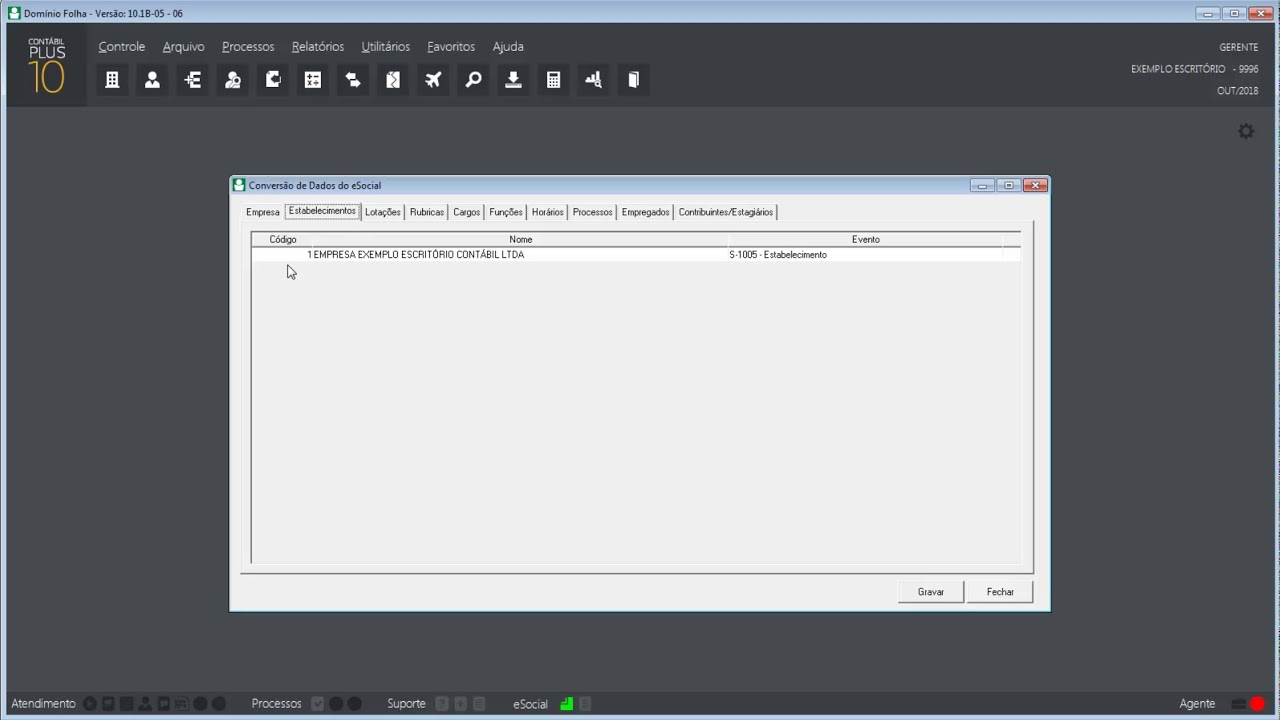Open the Relatórios menu
Screen dimensions: 1280x720
[x=318, y=47]
